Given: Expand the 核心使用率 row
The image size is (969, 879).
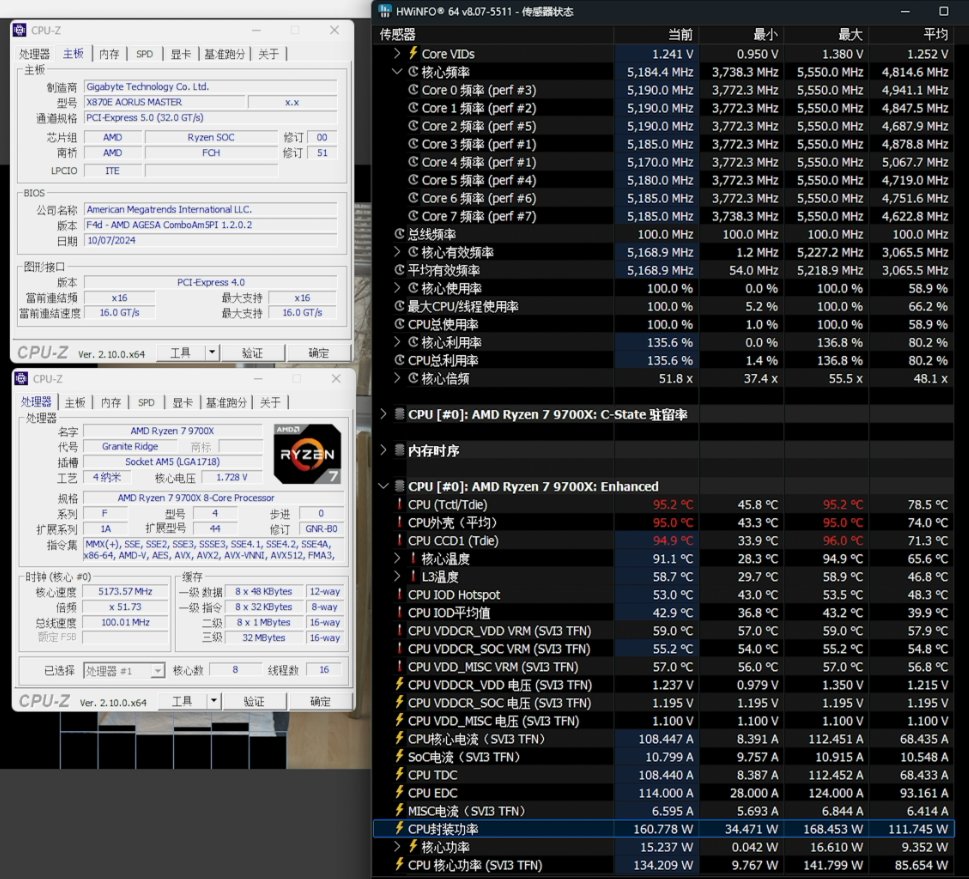Looking at the screenshot, I should (x=397, y=288).
